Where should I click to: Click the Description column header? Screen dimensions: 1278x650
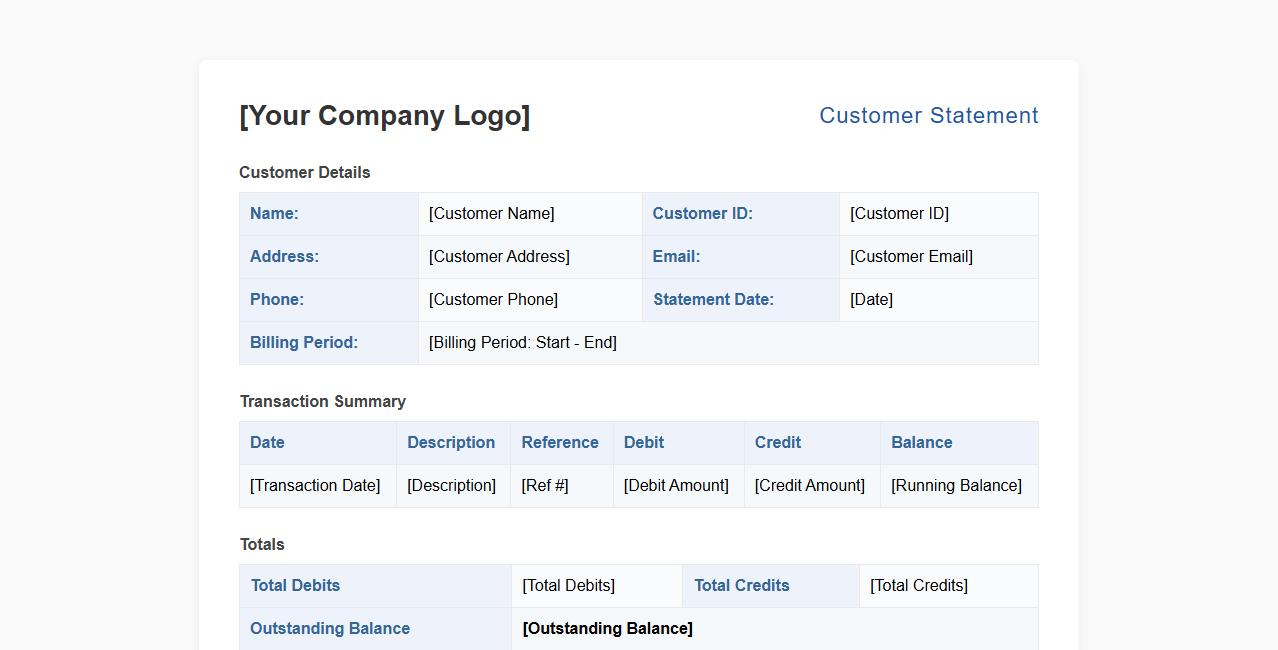(451, 442)
